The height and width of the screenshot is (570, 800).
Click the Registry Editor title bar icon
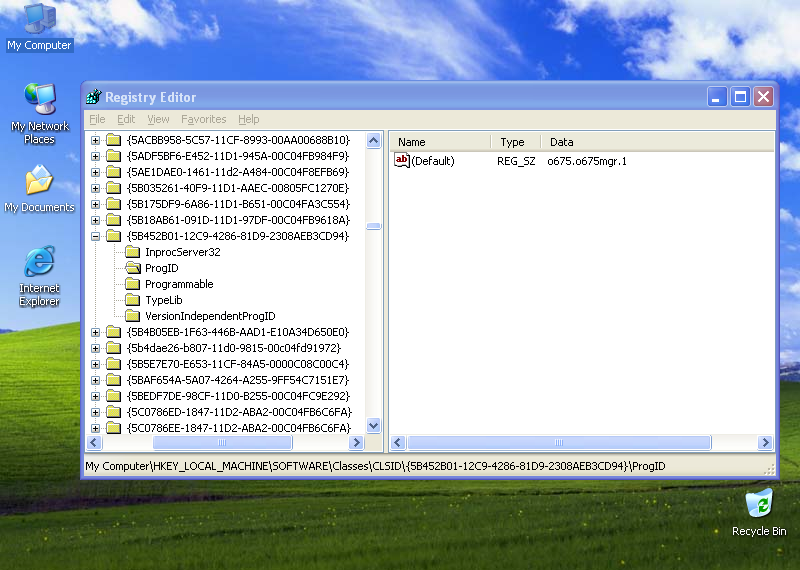[94, 96]
